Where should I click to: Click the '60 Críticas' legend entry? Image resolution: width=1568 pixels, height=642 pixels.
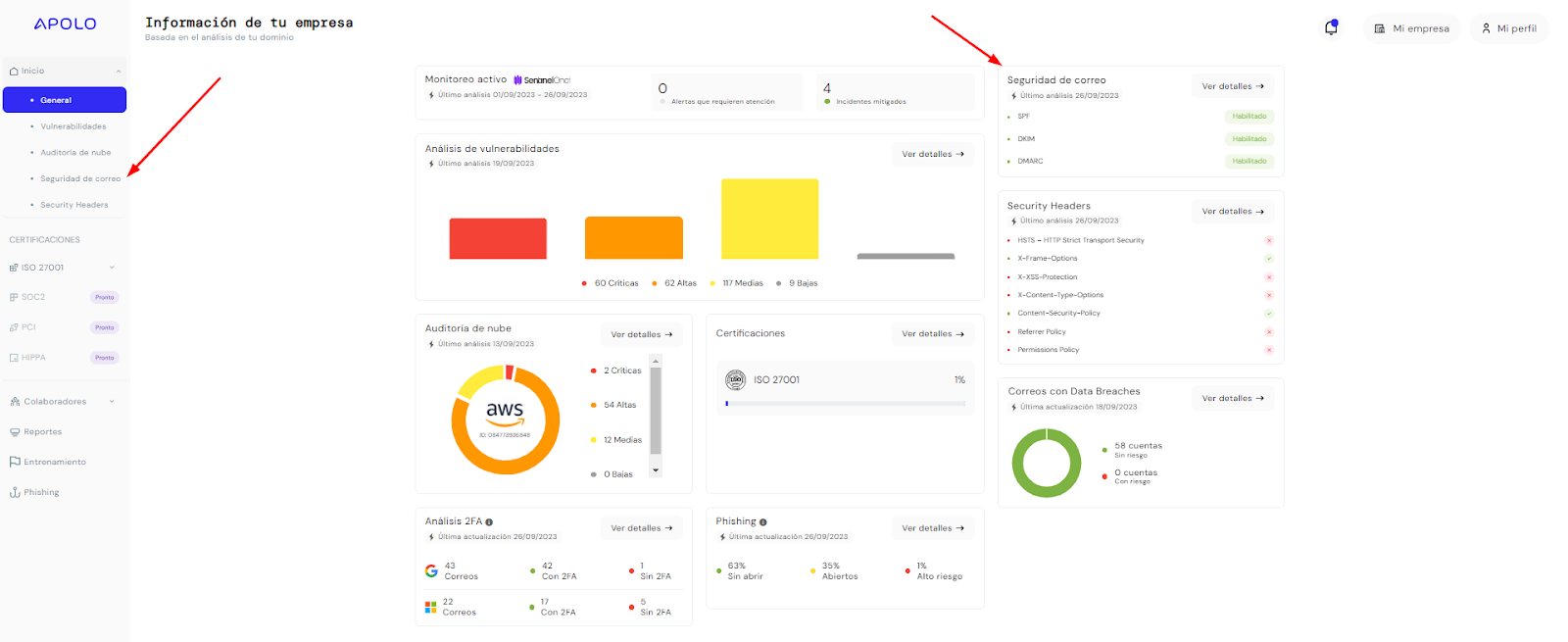pyautogui.click(x=611, y=283)
